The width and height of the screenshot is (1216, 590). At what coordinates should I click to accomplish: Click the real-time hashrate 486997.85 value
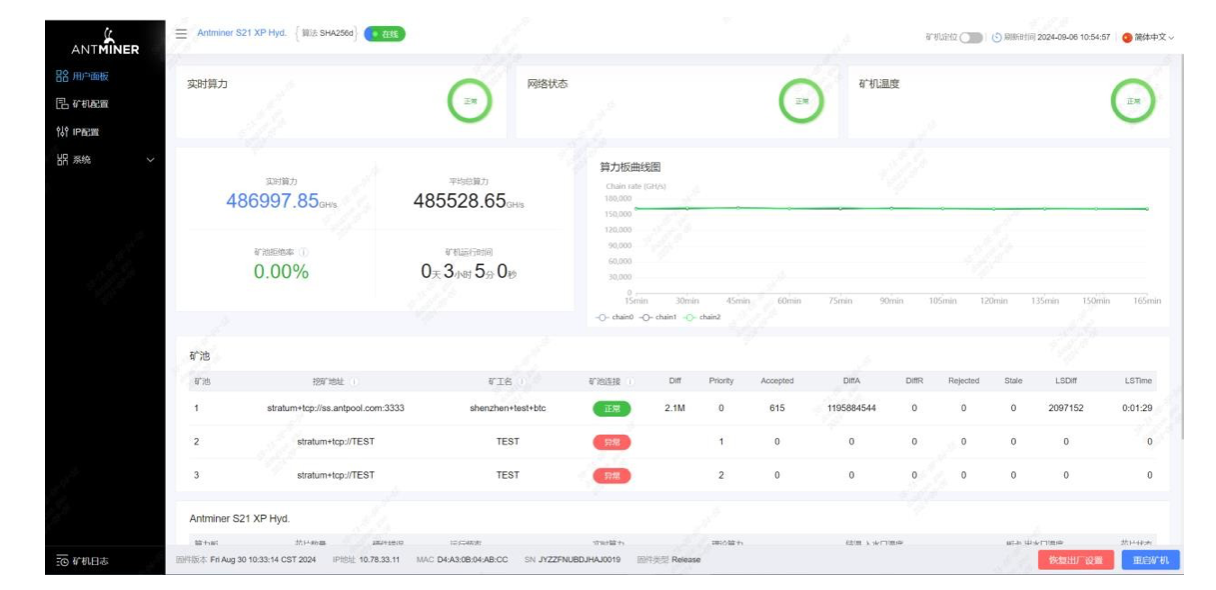(272, 202)
